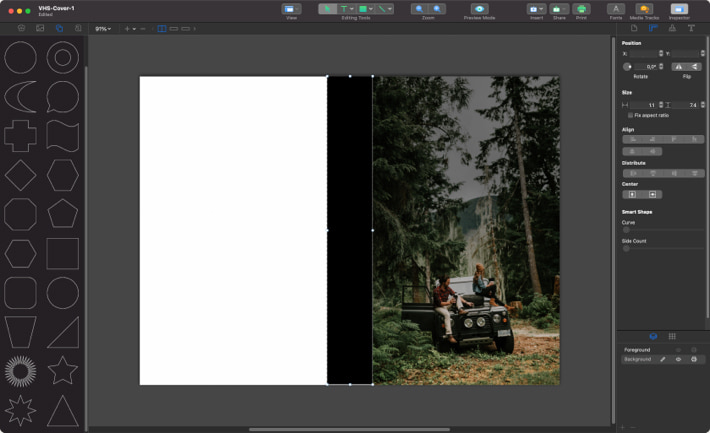Click the Y position input field
The width and height of the screenshot is (710, 433).
tap(686, 53)
